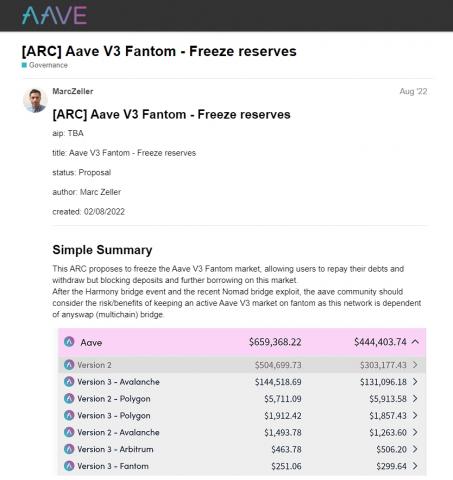Click the Aave icon in pink row

pos(69,342)
